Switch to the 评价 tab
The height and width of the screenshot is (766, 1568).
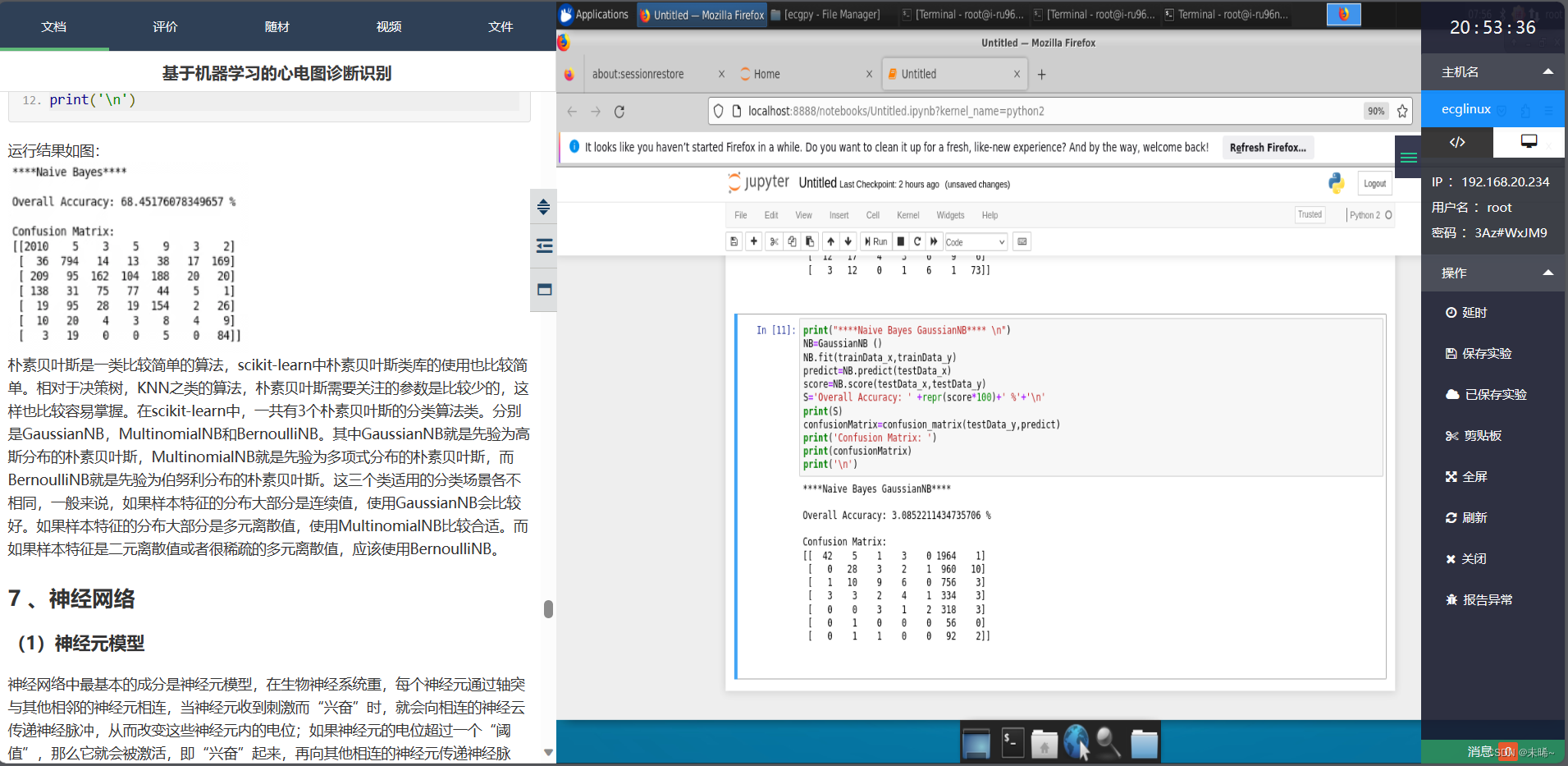[x=165, y=26]
